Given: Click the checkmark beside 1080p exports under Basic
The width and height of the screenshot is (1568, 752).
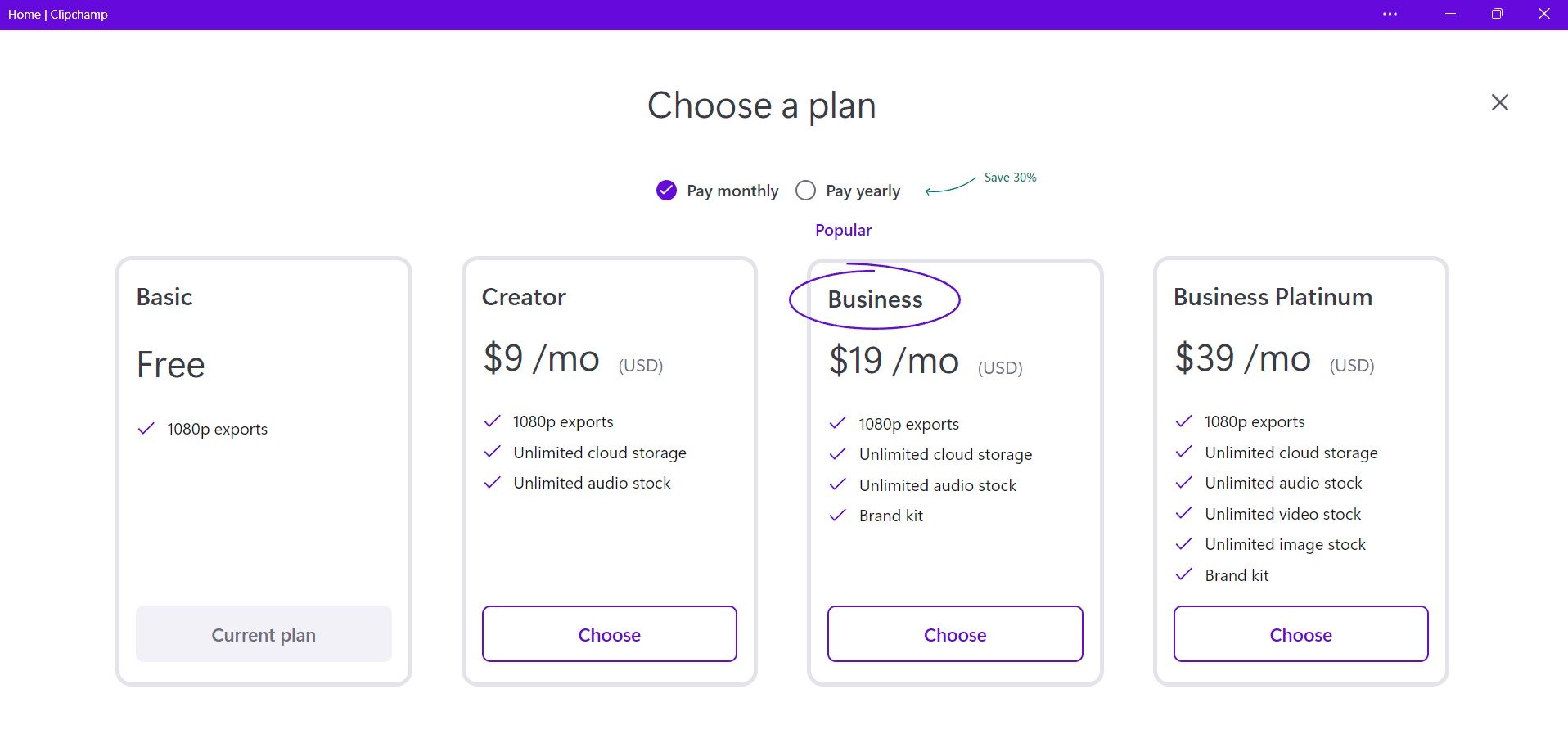Looking at the screenshot, I should [x=146, y=427].
